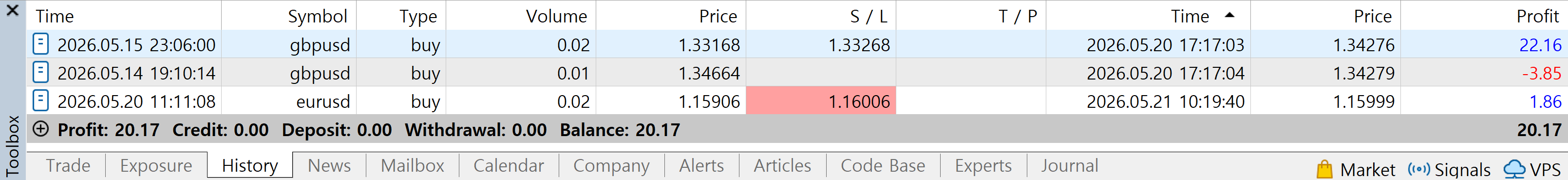The width and height of the screenshot is (1568, 180).
Task: Switch to the Exposure tab
Action: pos(156,165)
